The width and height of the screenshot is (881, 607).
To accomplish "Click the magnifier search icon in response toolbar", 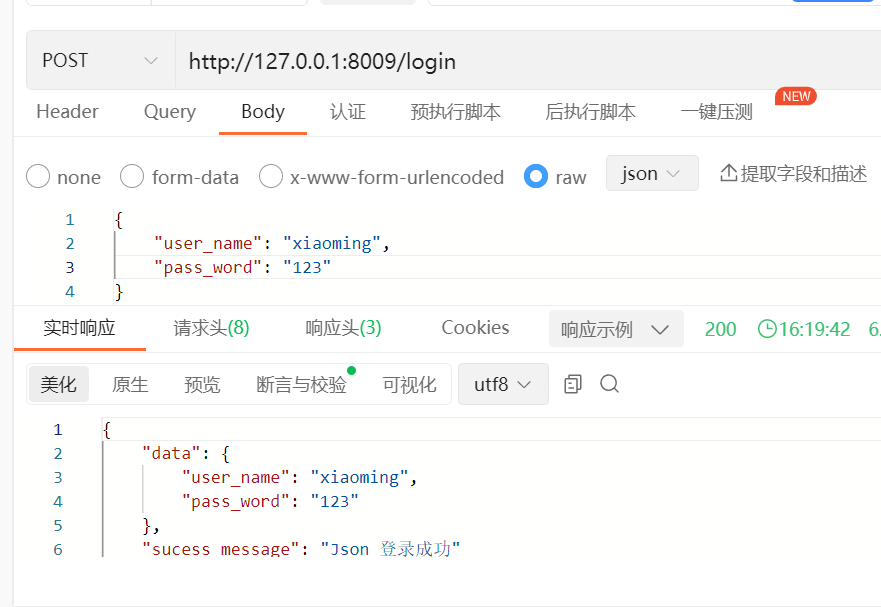I will pyautogui.click(x=609, y=384).
